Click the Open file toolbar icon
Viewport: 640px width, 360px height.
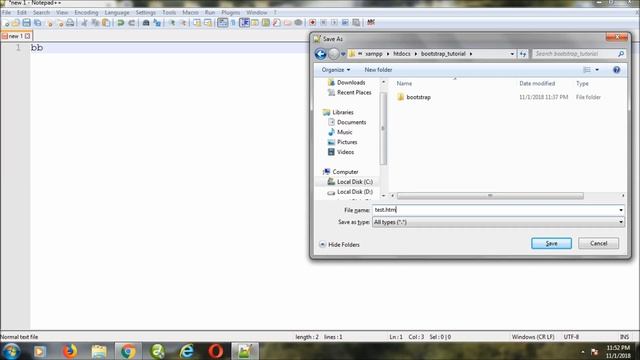click(16, 23)
